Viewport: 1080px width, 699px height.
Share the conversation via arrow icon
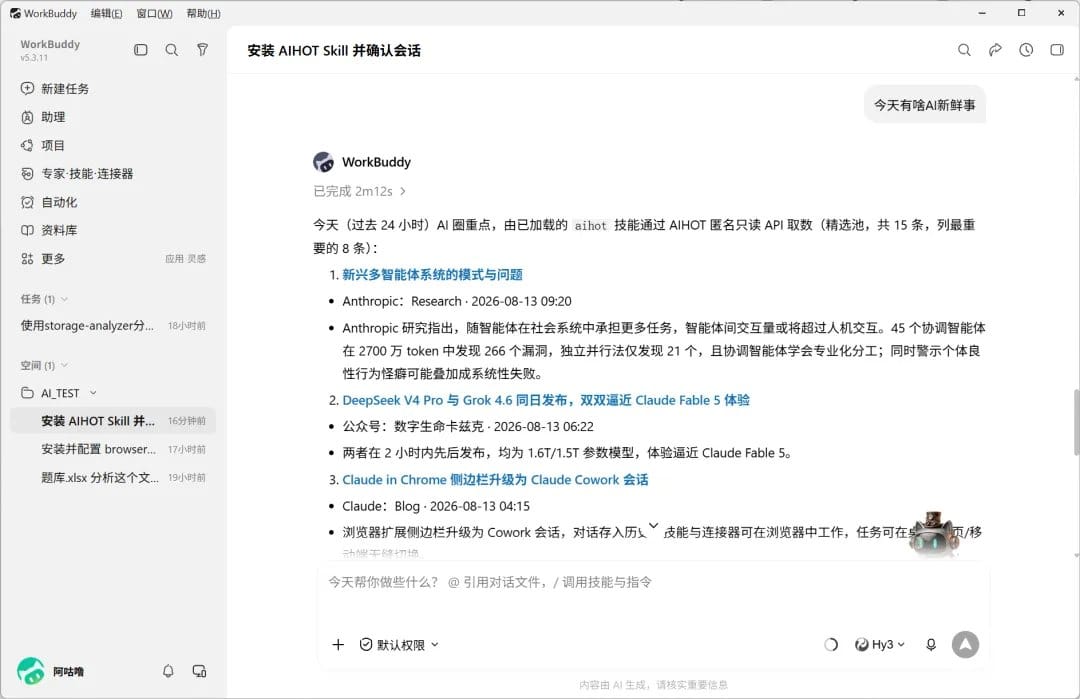coord(995,50)
